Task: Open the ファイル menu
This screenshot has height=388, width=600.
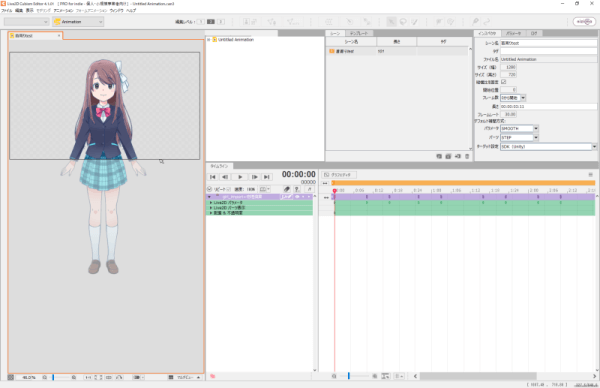Action: [x=7, y=11]
